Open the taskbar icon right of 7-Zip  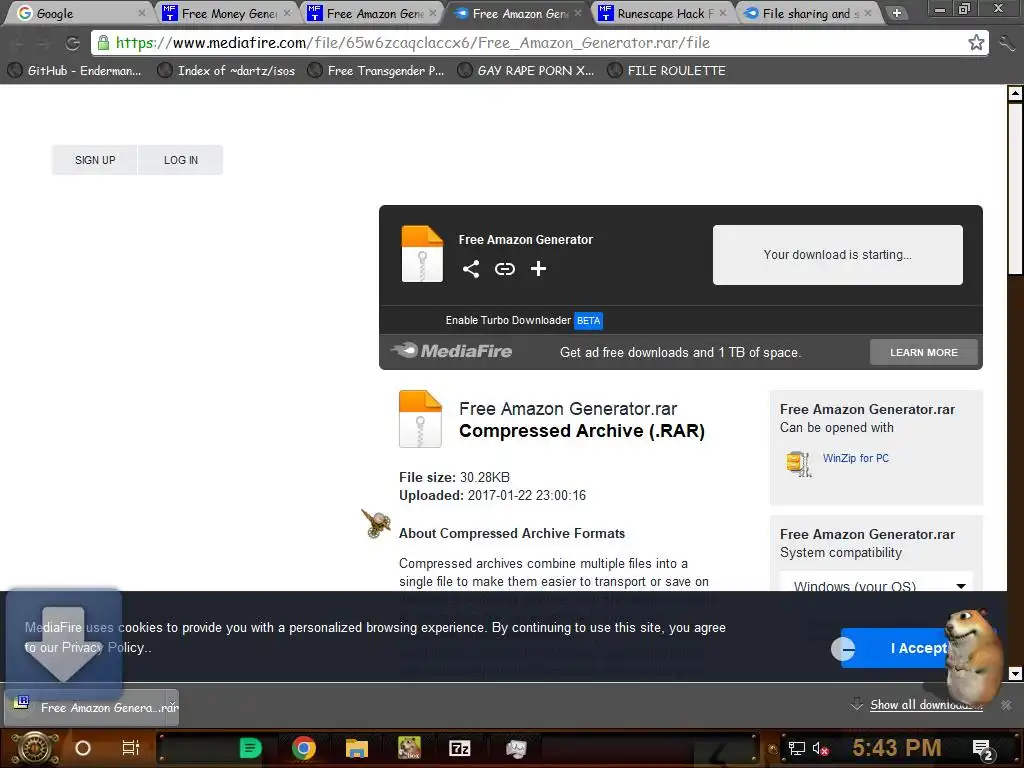click(516, 748)
